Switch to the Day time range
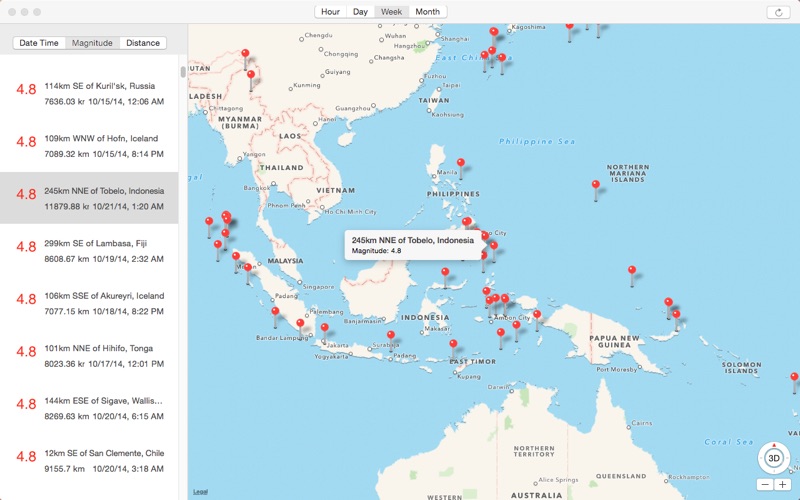 360,12
